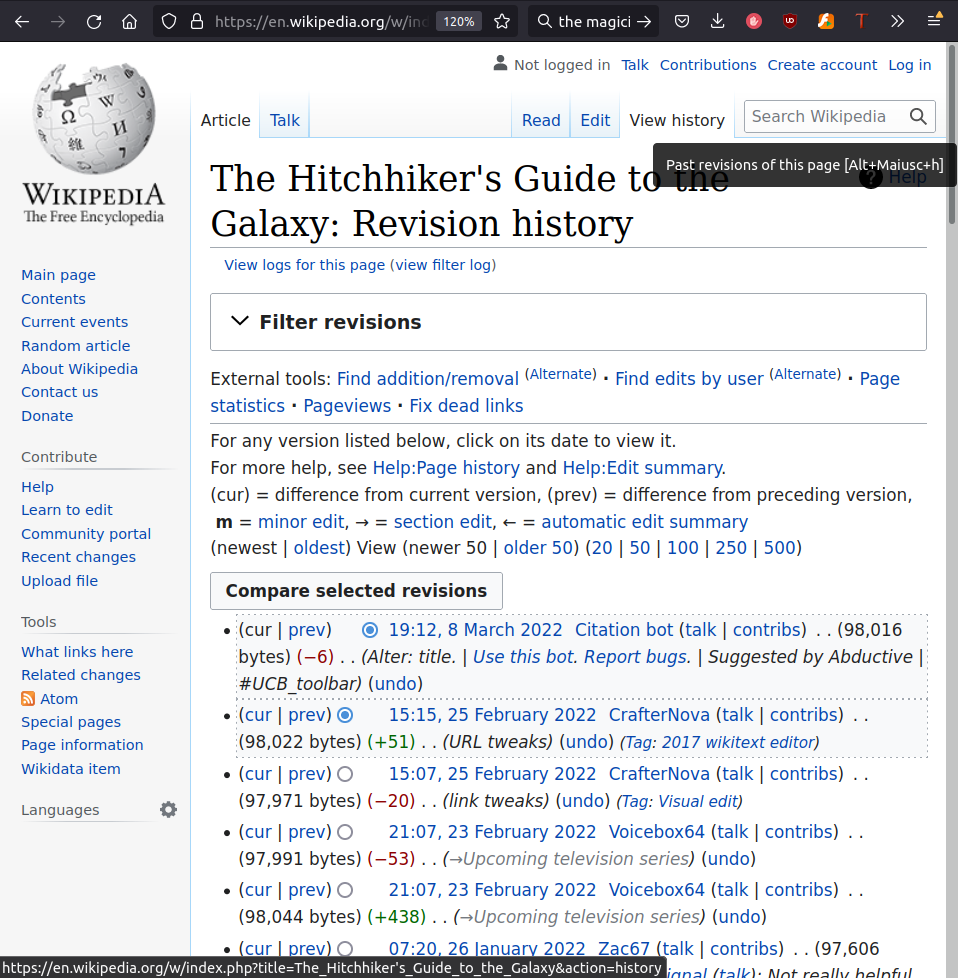Click What links here tool link

coord(77,652)
